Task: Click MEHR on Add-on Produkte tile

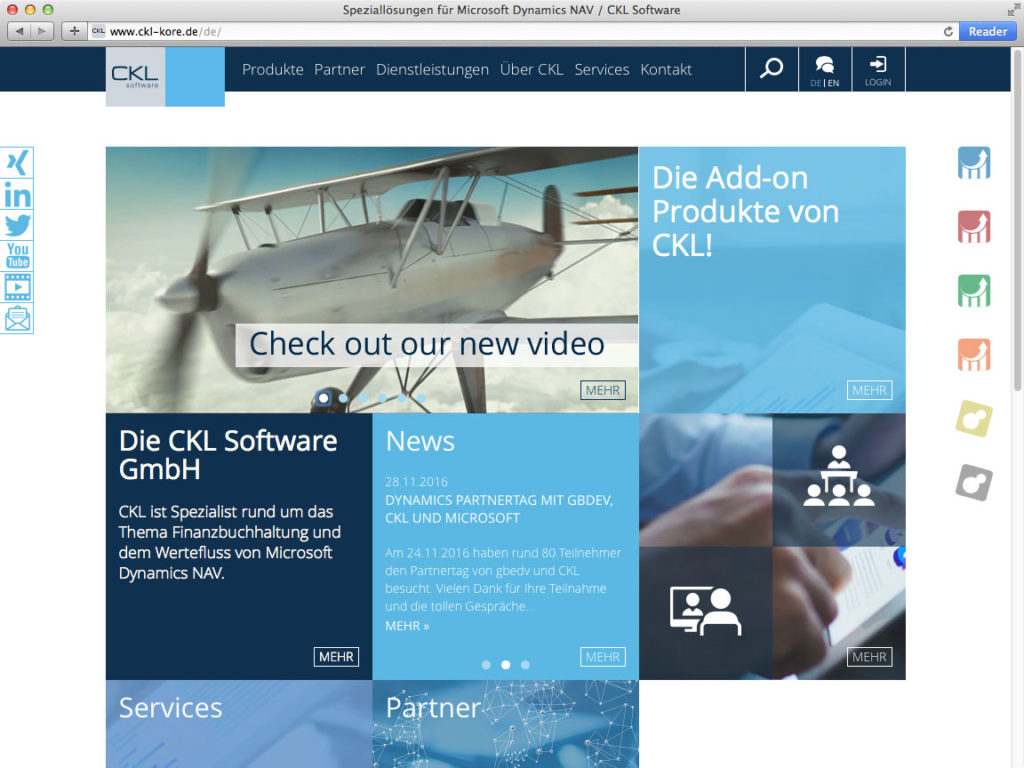Action: click(x=869, y=390)
